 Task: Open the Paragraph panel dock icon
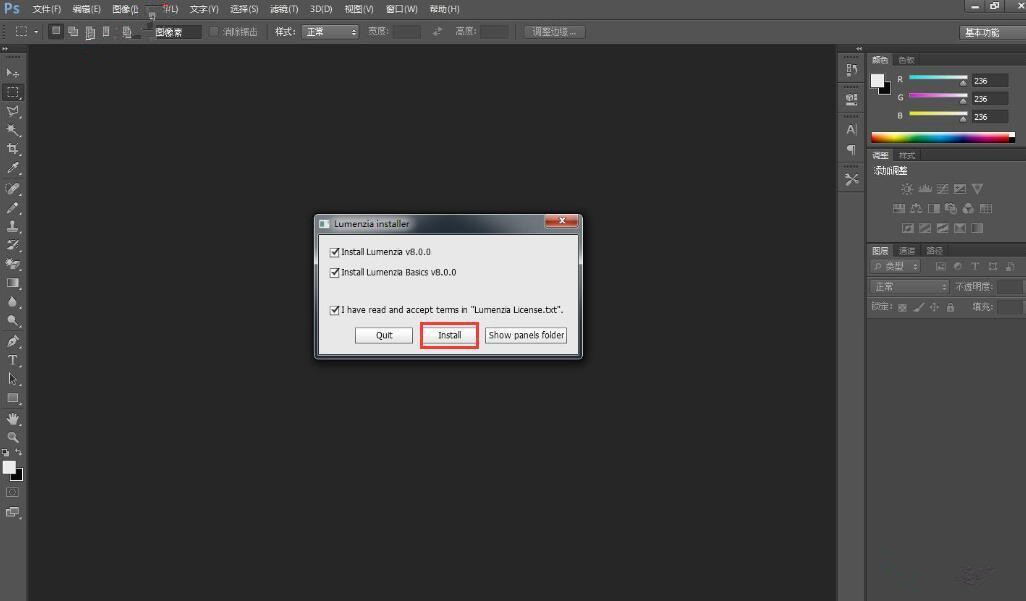click(851, 150)
